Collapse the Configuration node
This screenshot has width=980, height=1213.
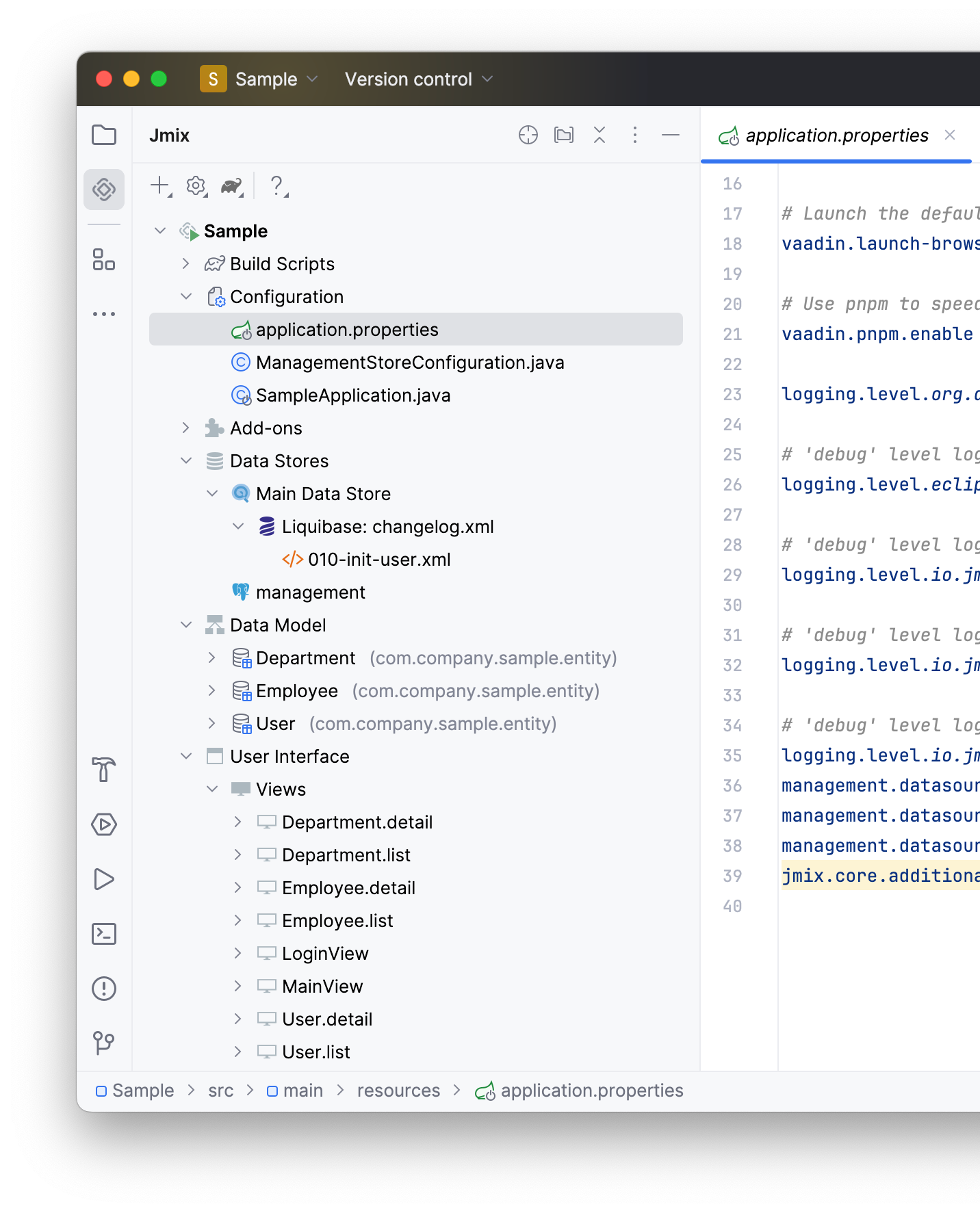coord(185,296)
